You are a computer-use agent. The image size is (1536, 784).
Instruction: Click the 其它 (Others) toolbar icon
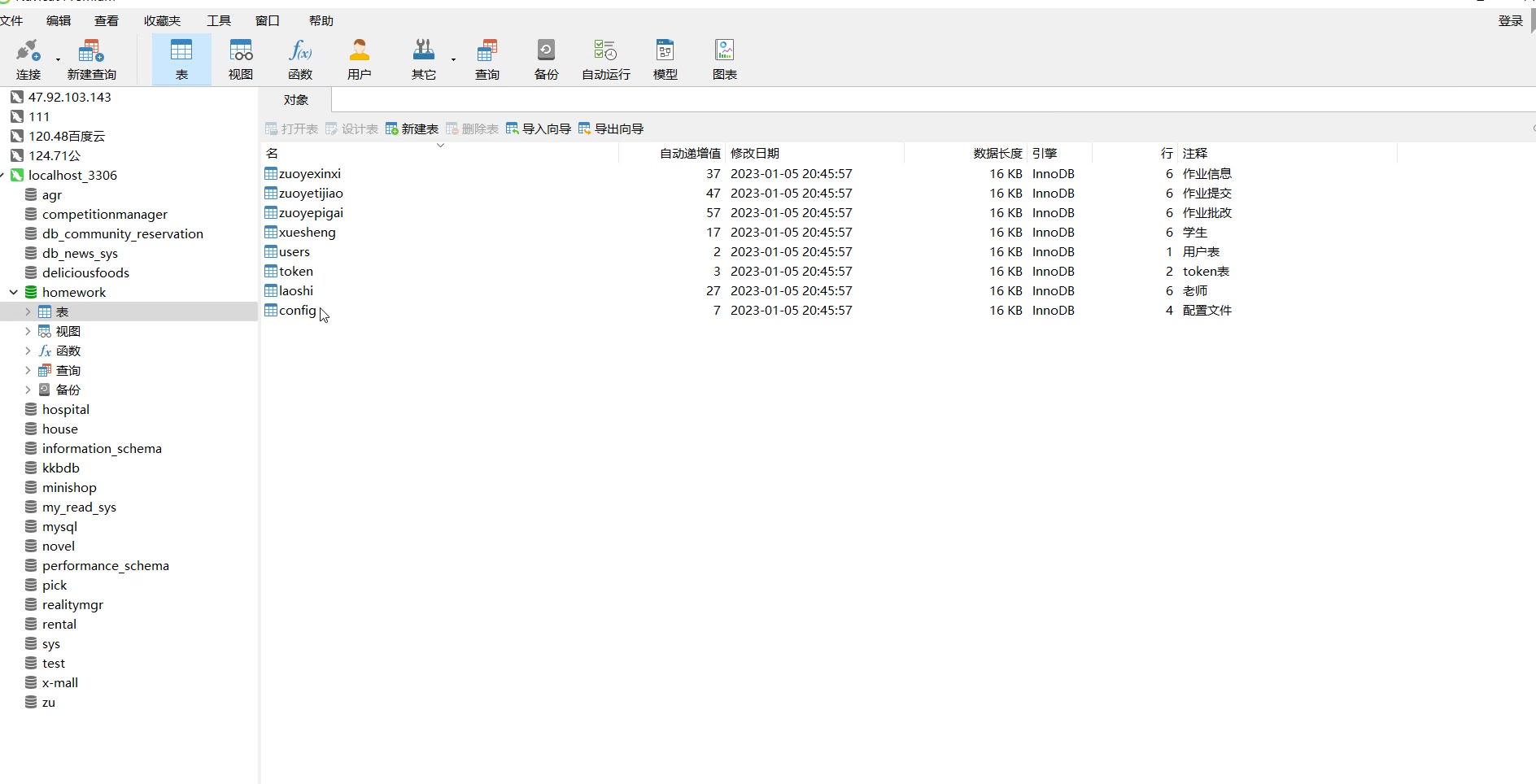424,59
